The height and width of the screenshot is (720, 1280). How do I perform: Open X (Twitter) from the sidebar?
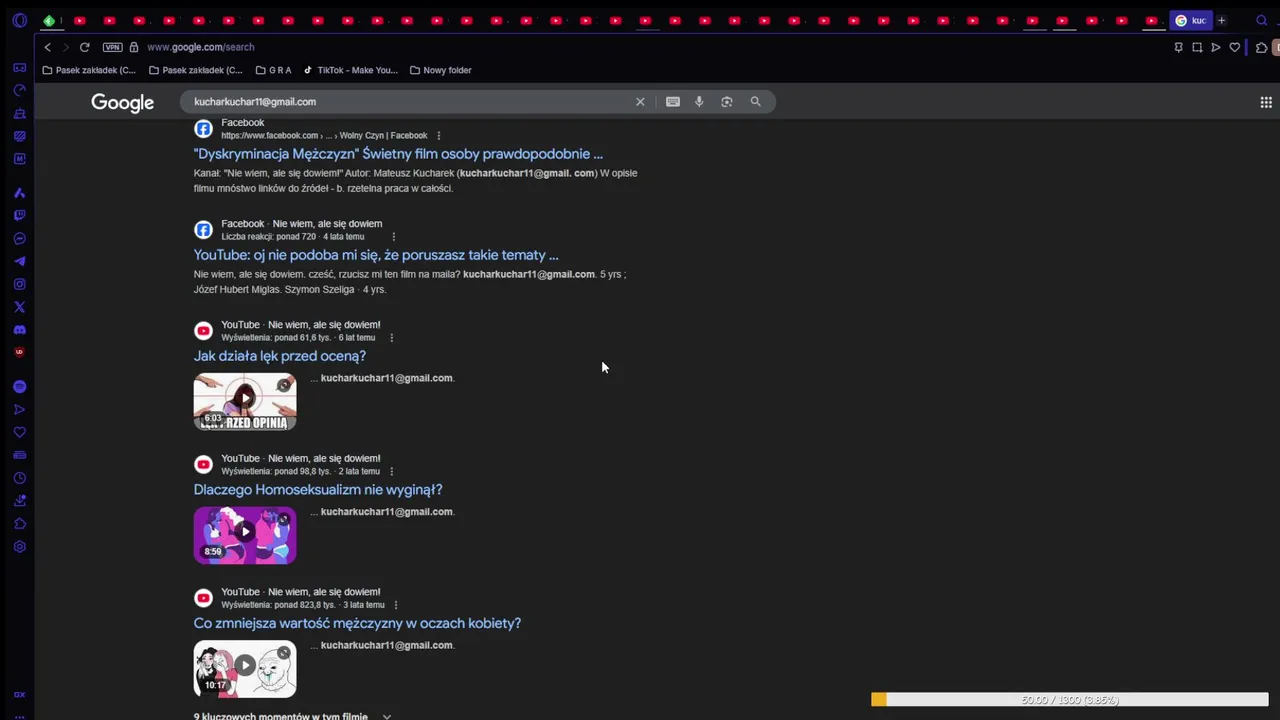point(19,307)
